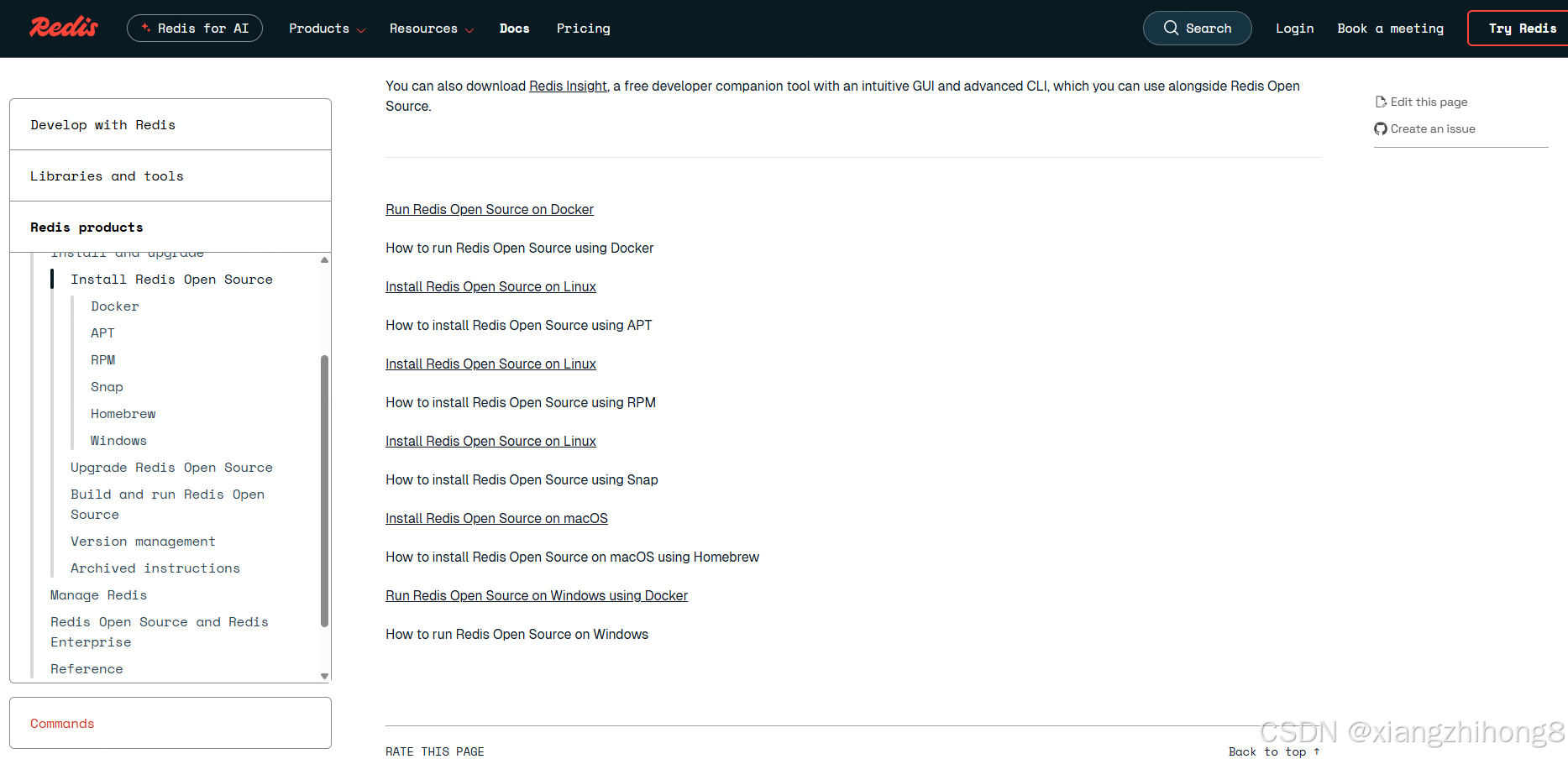This screenshot has width=1568, height=759.
Task: Click the sidebar scrollbar down arrow
Action: 324,676
